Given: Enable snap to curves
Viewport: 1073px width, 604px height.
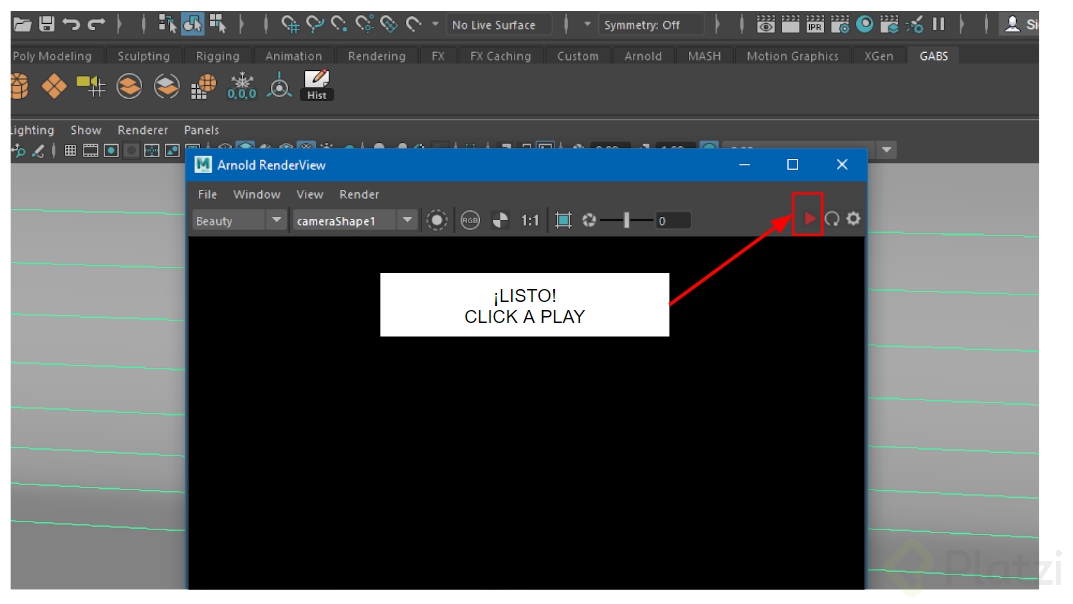Looking at the screenshot, I should coord(315,25).
